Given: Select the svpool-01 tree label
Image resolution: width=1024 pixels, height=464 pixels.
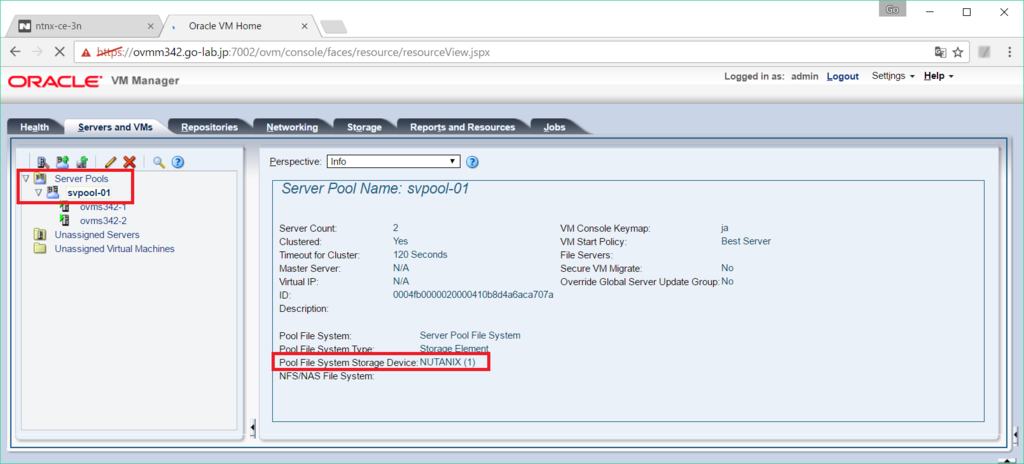Looking at the screenshot, I should 89,193.
